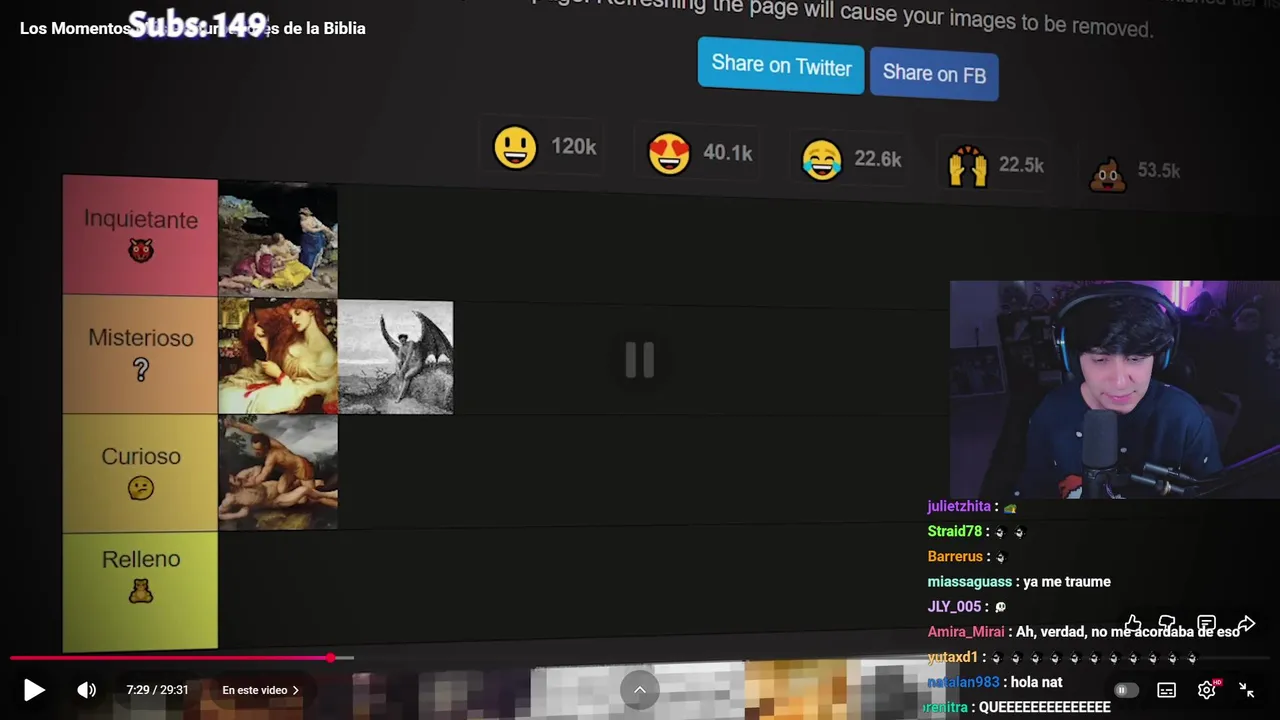Play the paused video
The height and width of the screenshot is (720, 1280).
[33, 690]
